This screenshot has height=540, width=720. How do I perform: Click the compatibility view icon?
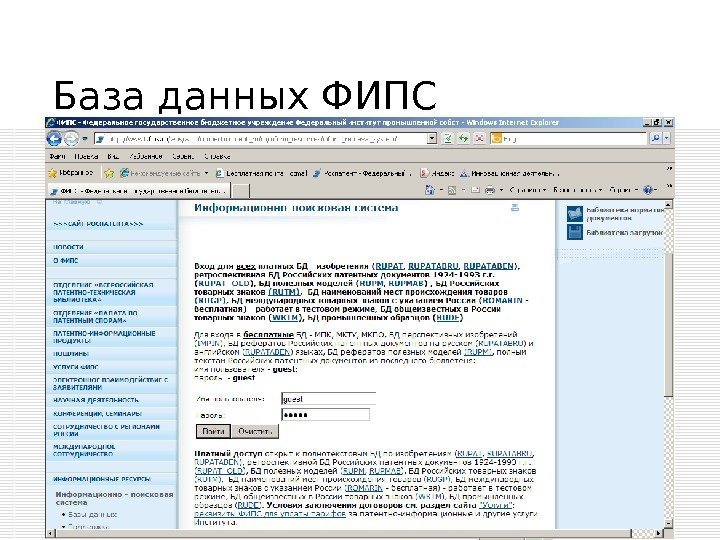[448, 138]
